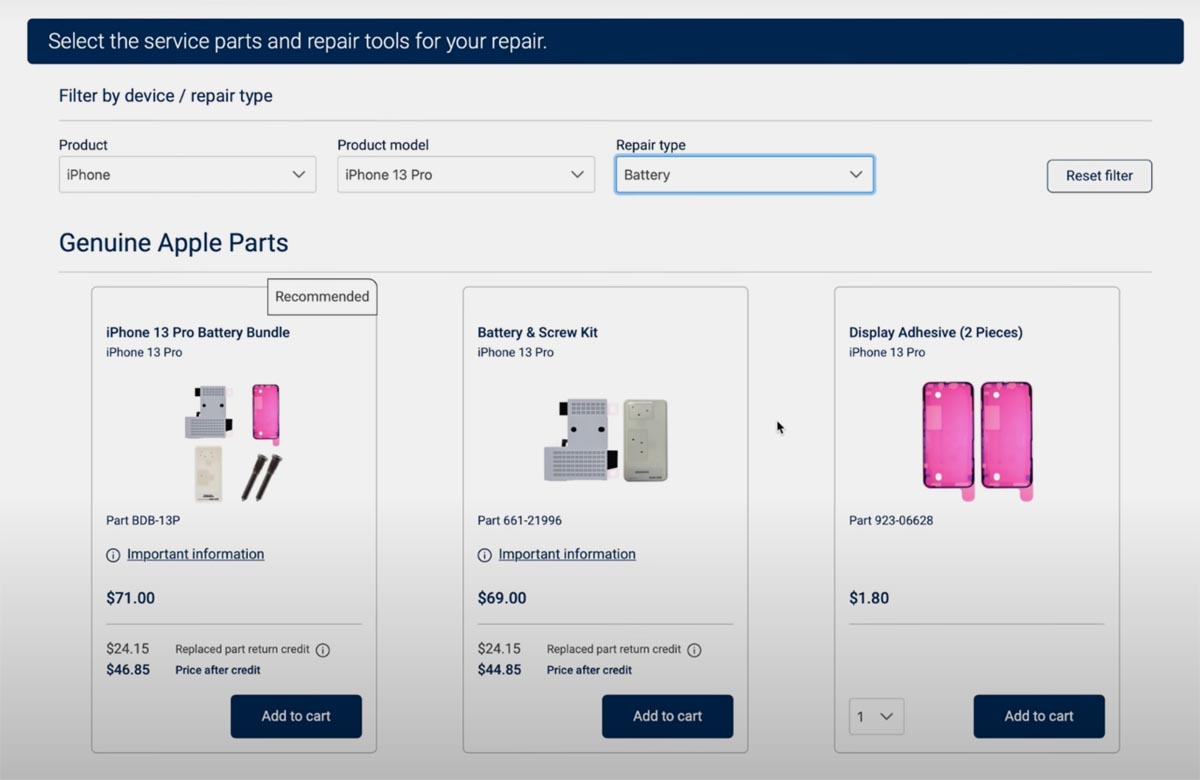
Task: Click info icon beside Battery & Screw Kit information
Action: (x=485, y=555)
